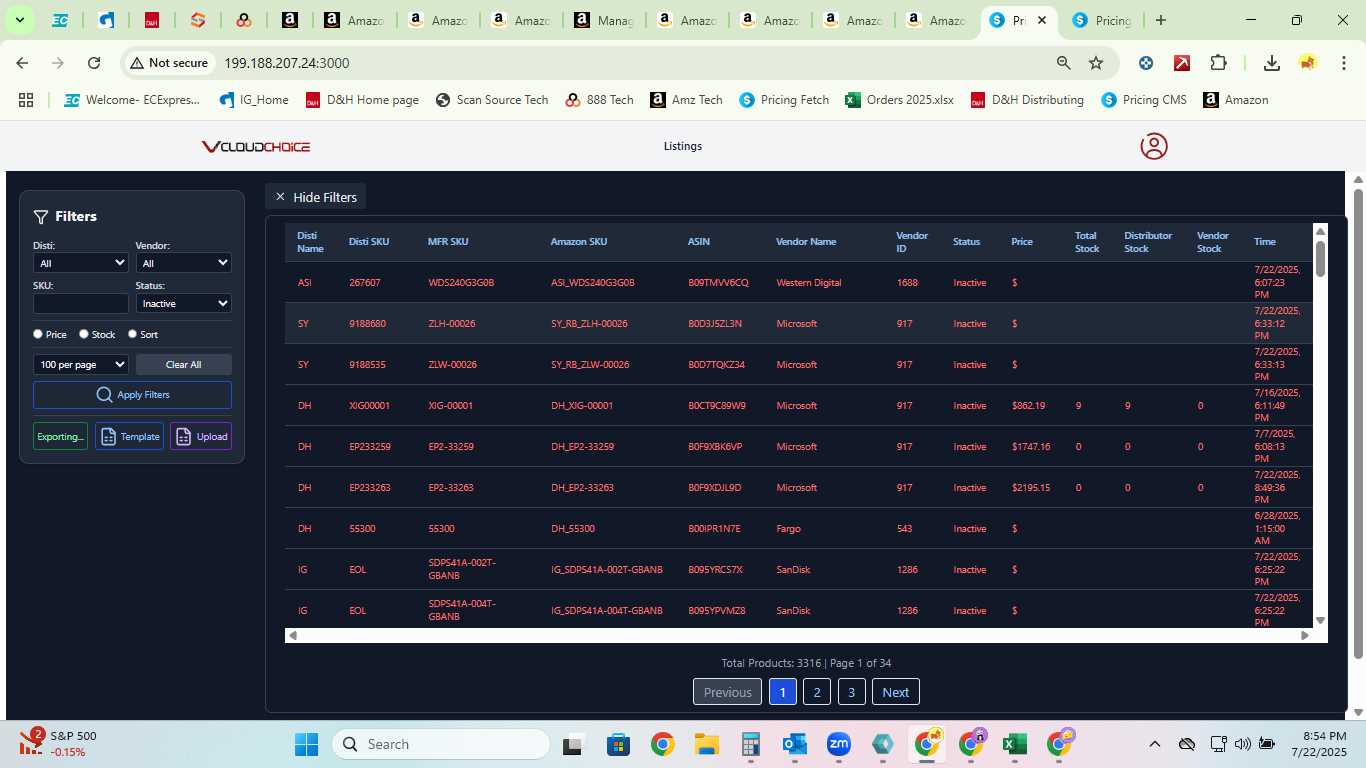Select the Price radio option
The width and height of the screenshot is (1366, 768).
pos(38,334)
